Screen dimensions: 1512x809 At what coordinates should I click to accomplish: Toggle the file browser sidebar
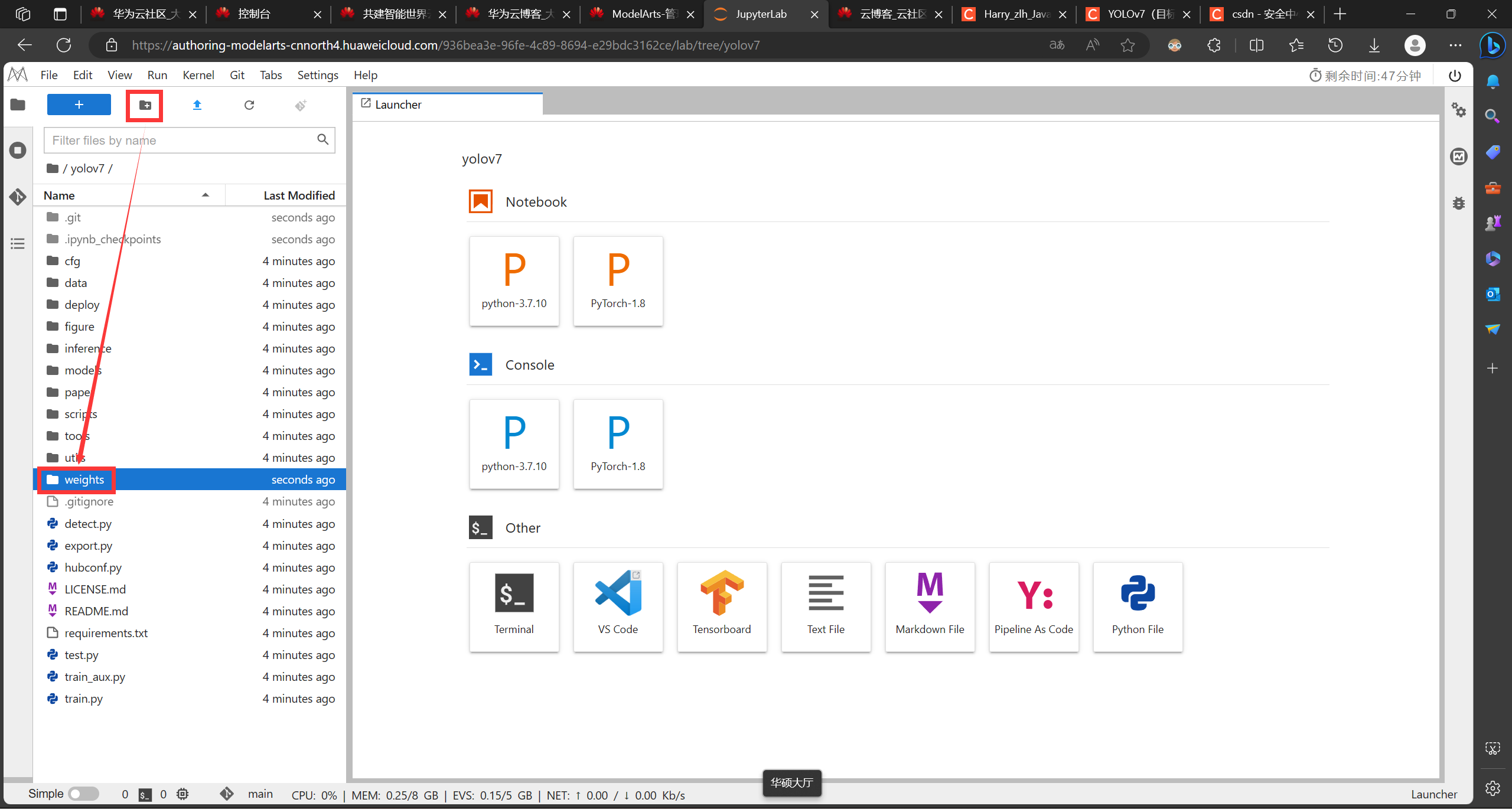pyautogui.click(x=18, y=105)
